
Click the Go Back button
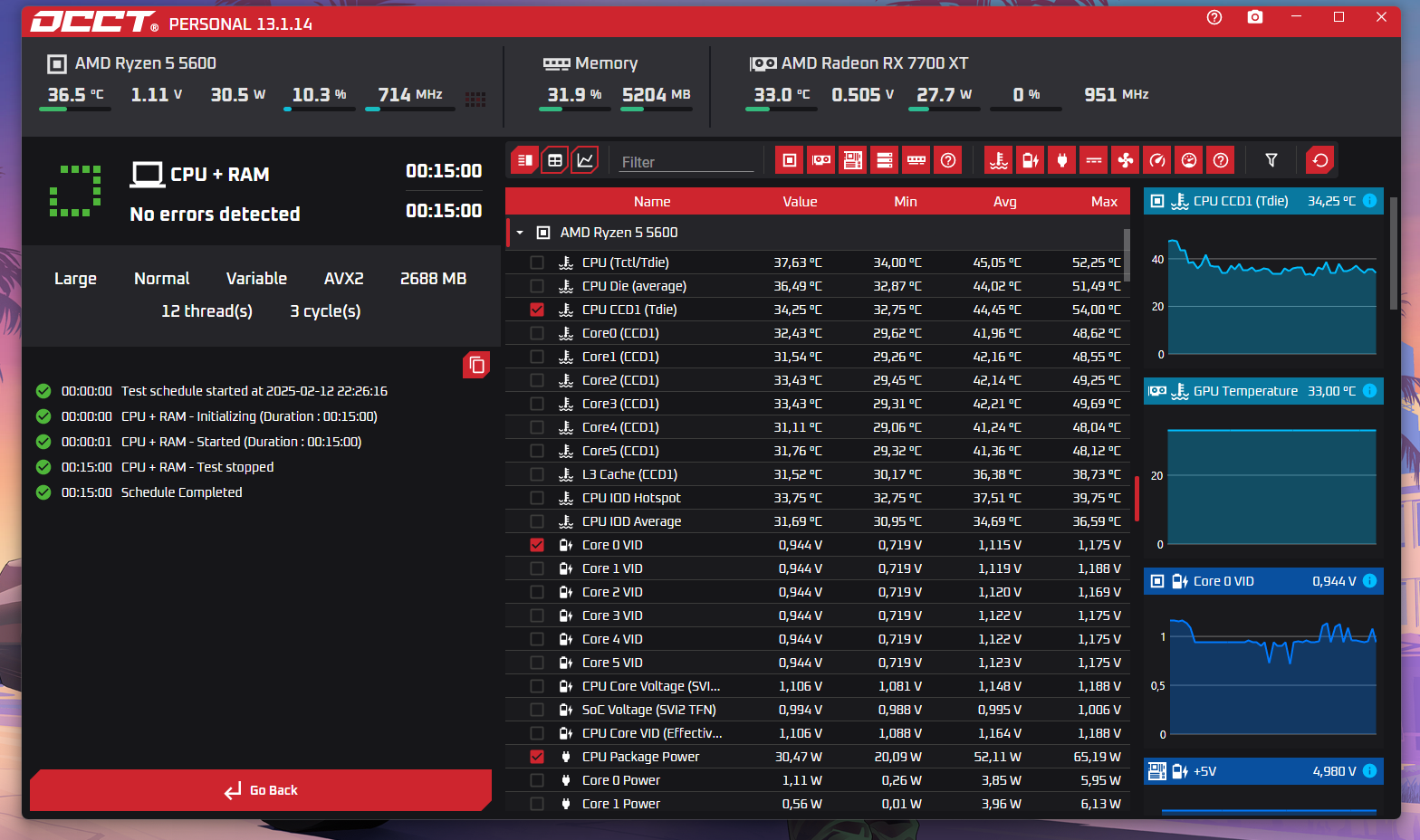tap(261, 790)
